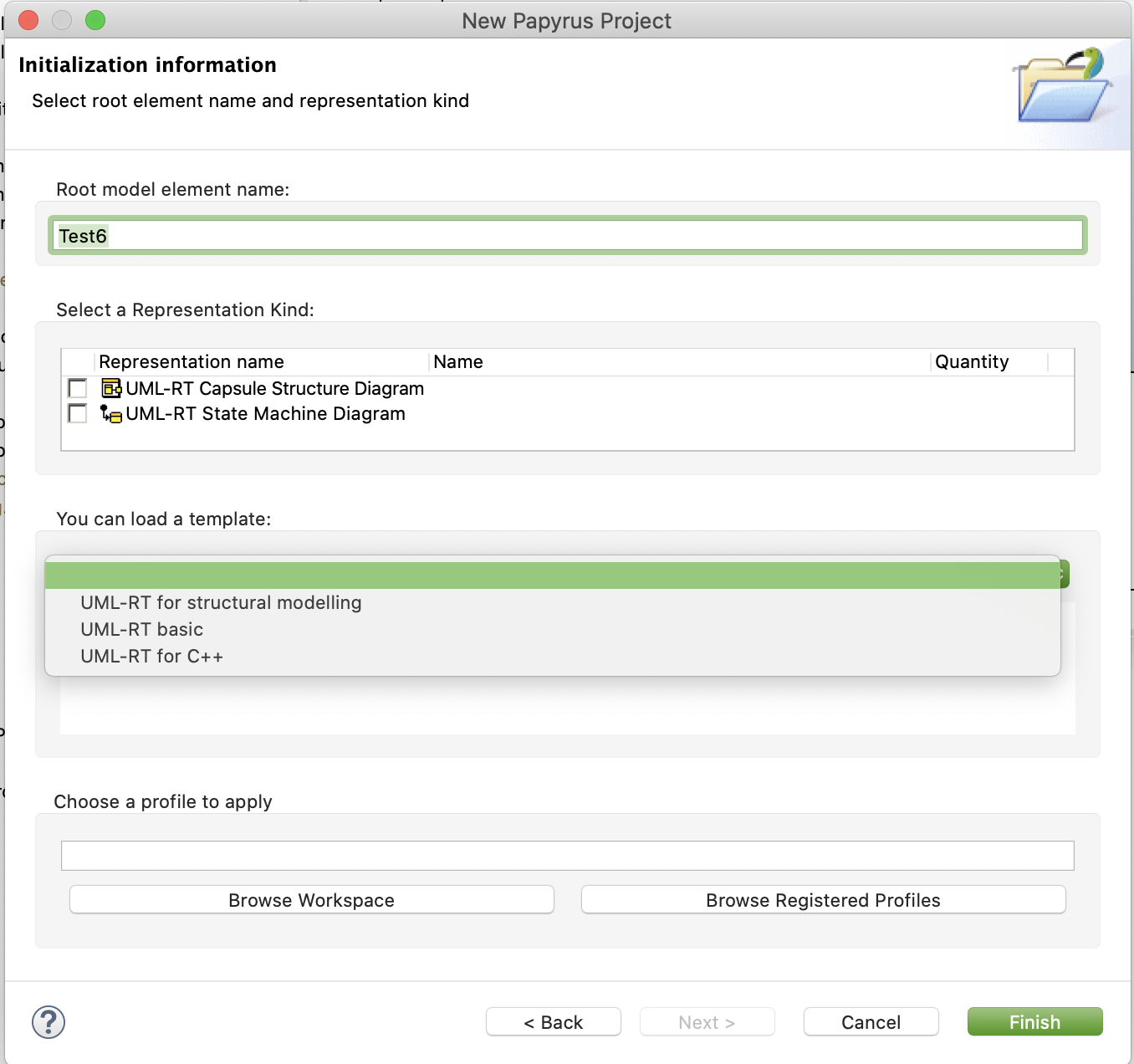Cancel the New Papyrus Project wizard
The image size is (1134, 1064).
pyautogui.click(x=871, y=1022)
